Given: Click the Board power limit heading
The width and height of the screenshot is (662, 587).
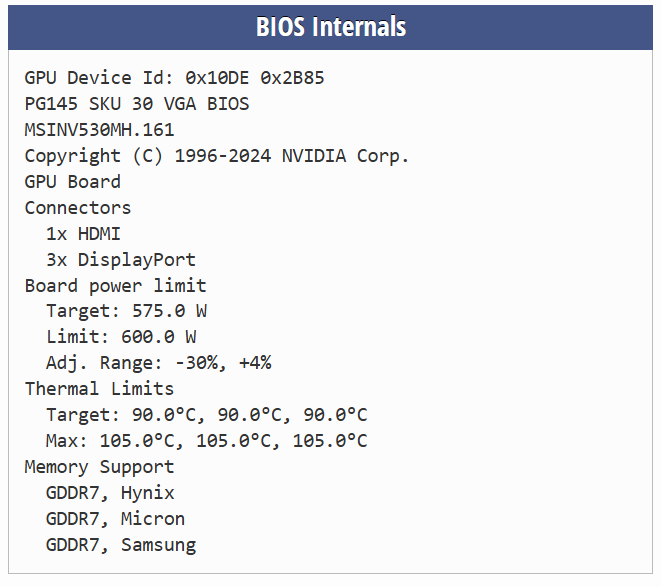Looking at the screenshot, I should click(116, 286).
